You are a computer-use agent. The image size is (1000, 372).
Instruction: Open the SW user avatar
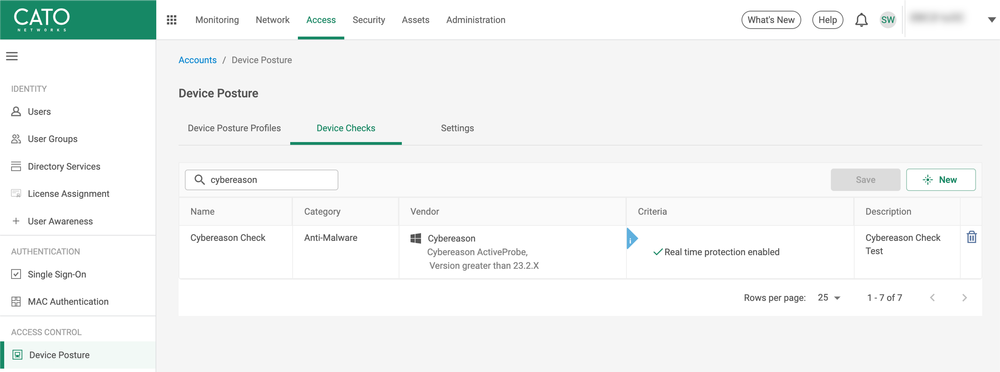[888, 20]
